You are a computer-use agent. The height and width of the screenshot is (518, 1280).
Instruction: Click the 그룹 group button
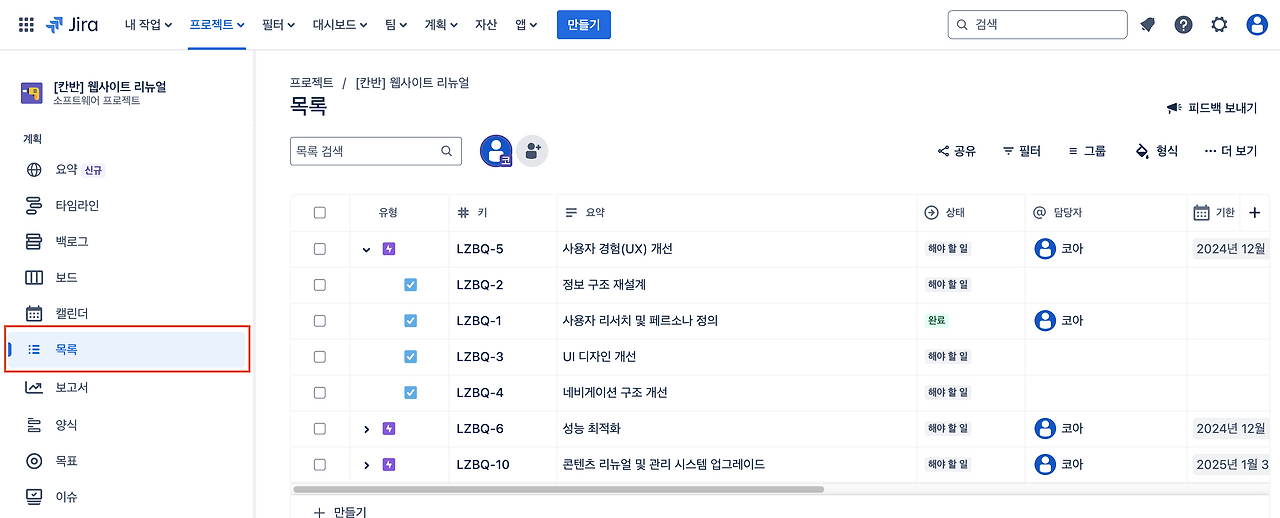[1087, 151]
